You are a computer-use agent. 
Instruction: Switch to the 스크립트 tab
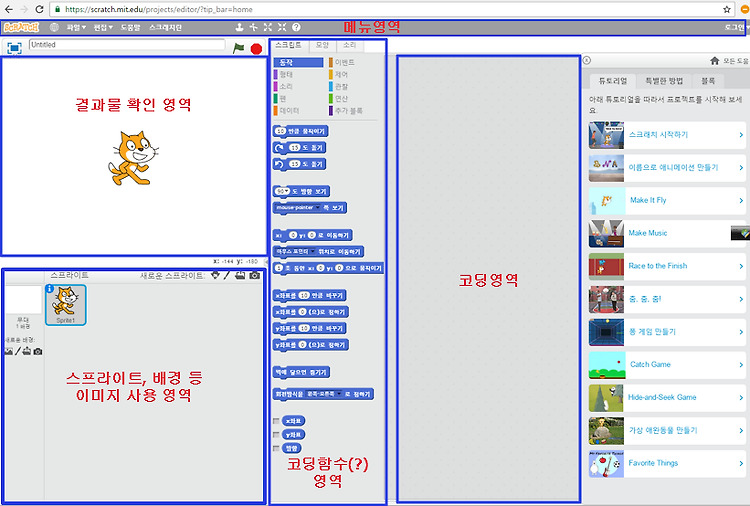[288, 45]
